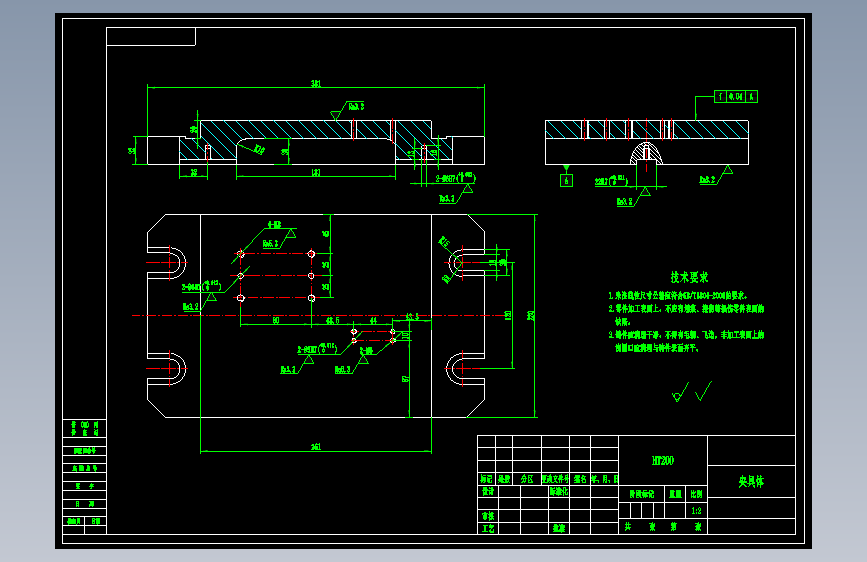Click the 分区 title block cell
This screenshot has height=562, width=867.
[x=527, y=479]
